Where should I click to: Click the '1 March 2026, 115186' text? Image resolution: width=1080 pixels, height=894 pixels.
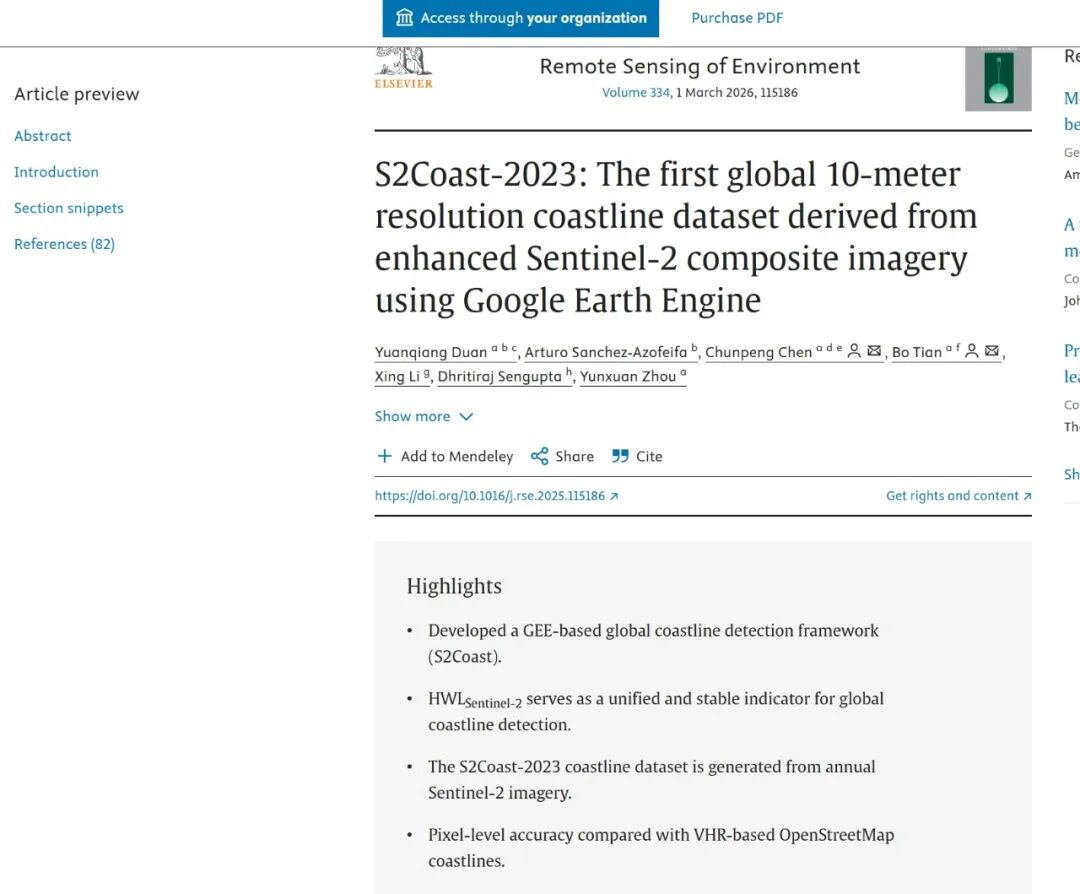point(736,92)
